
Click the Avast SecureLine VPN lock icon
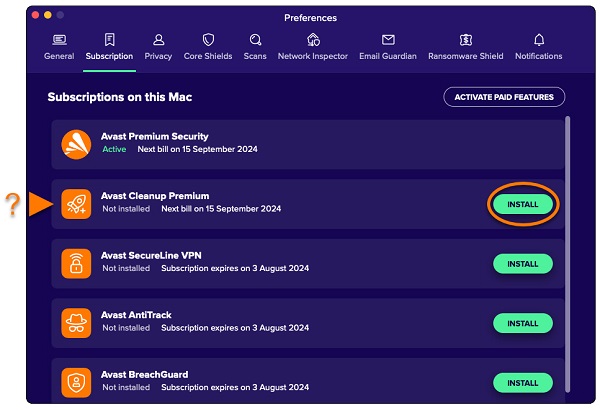pos(77,264)
